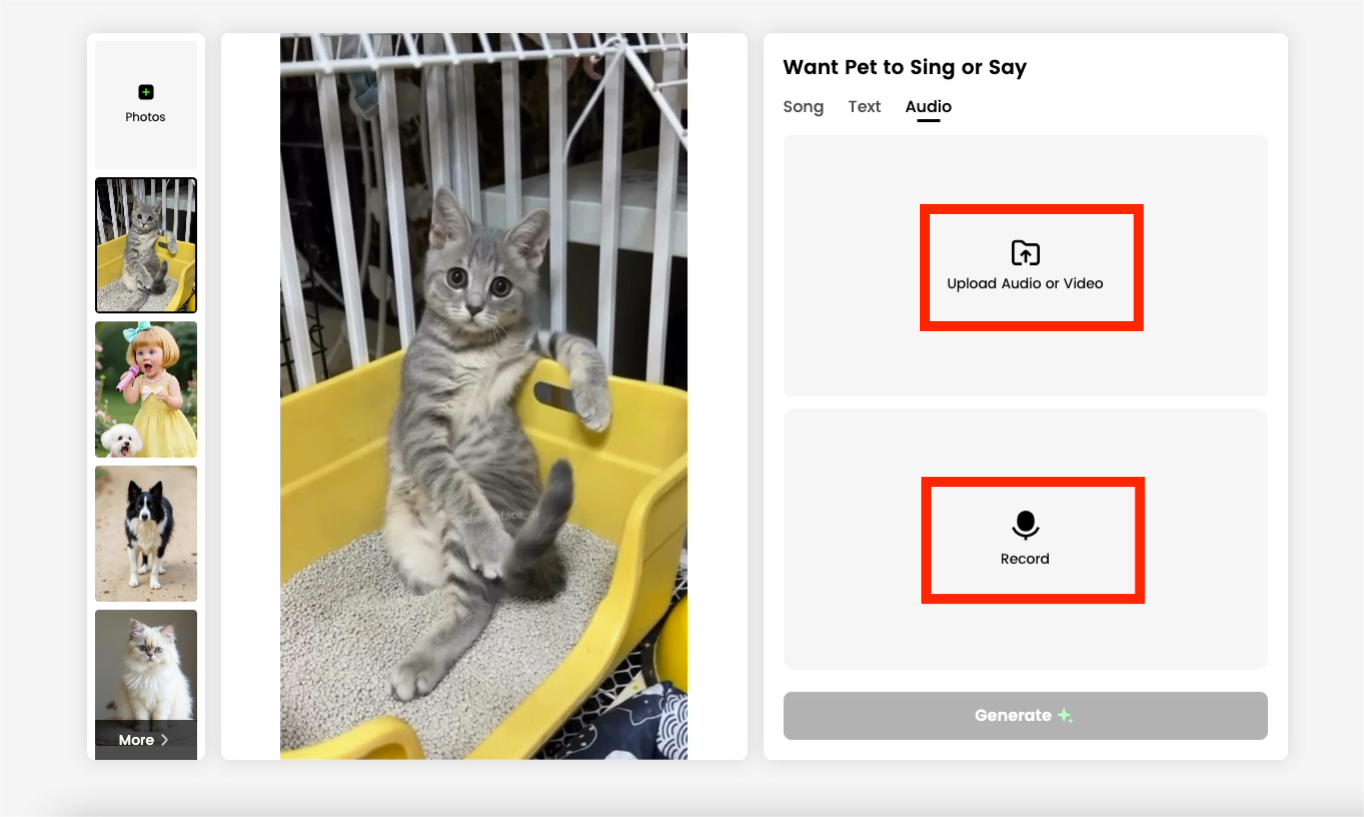Viewport: 1364px width, 817px height.
Task: Click the green plus icon above Photos
Action: pos(146,92)
